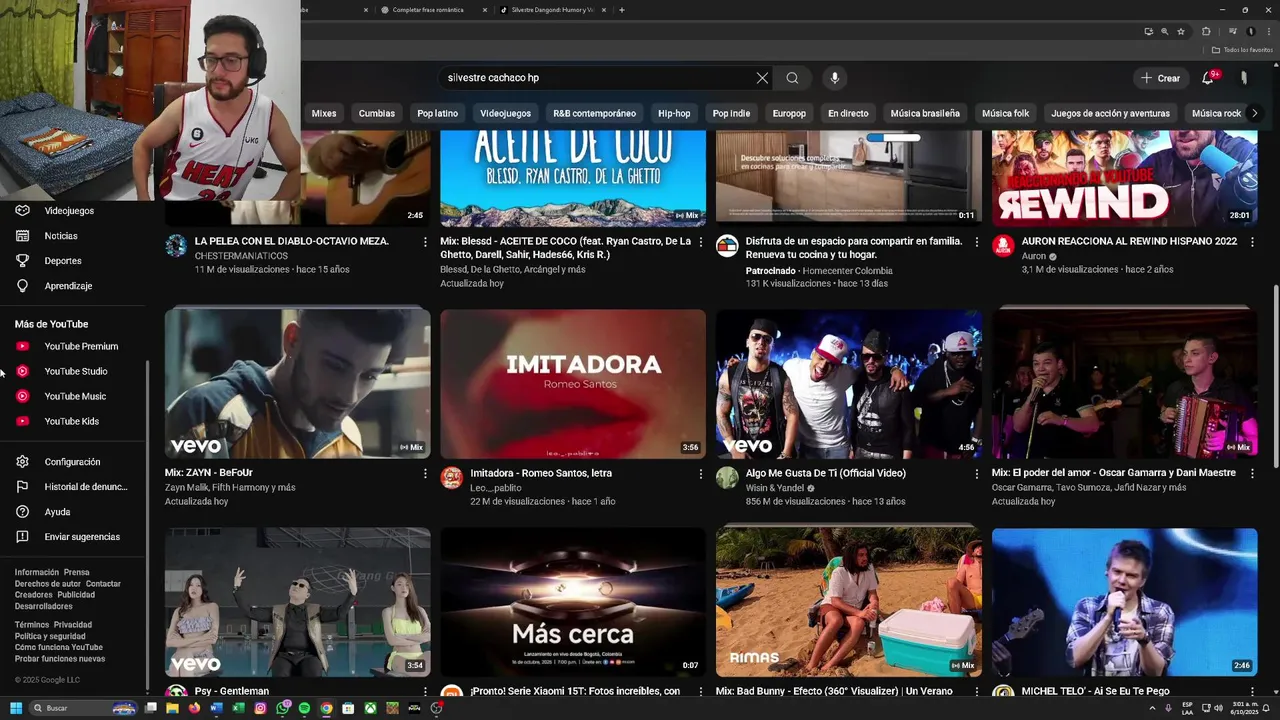Open Firefox from the taskbar
Viewport: 1280px width, 720px height.
194,708
